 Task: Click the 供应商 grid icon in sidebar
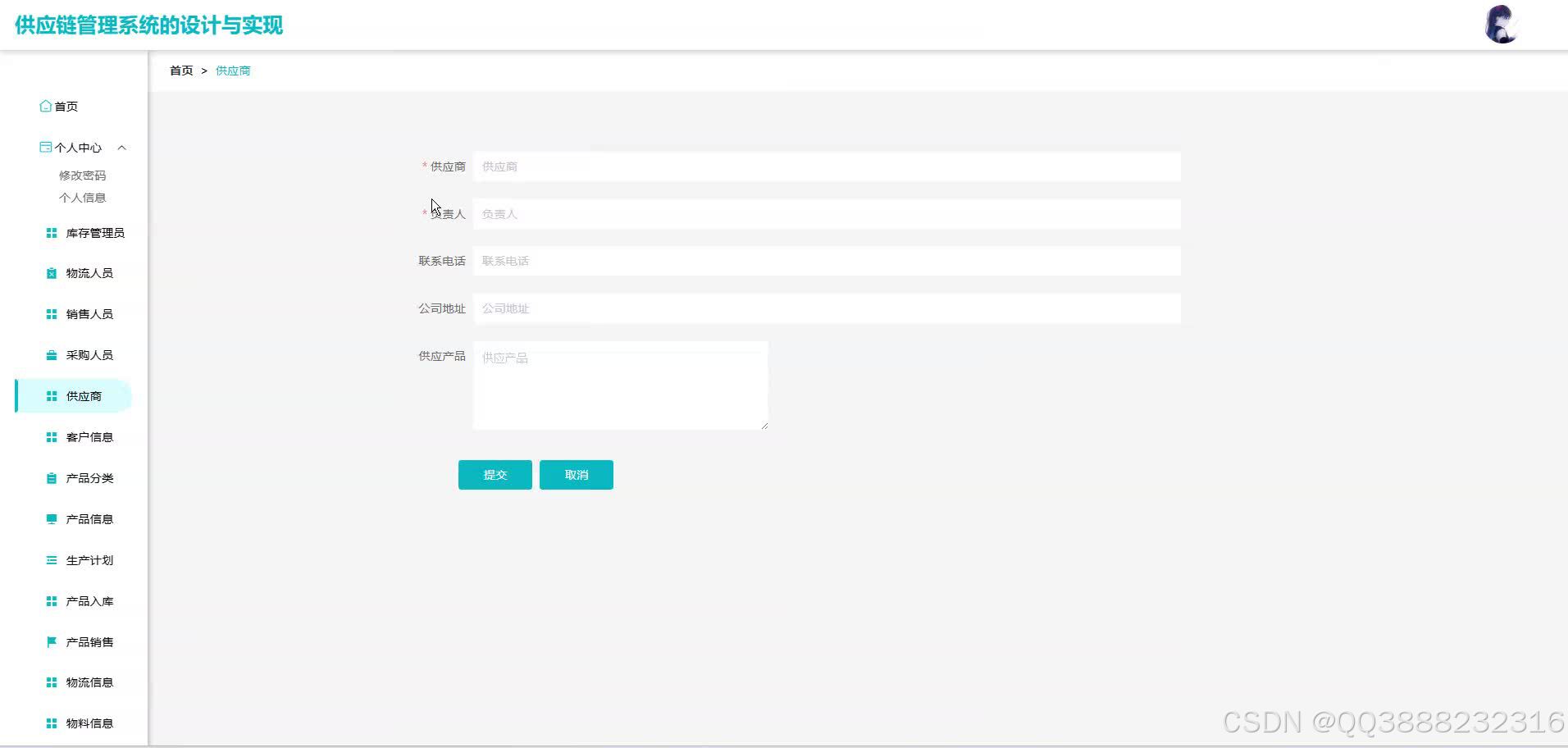[52, 396]
